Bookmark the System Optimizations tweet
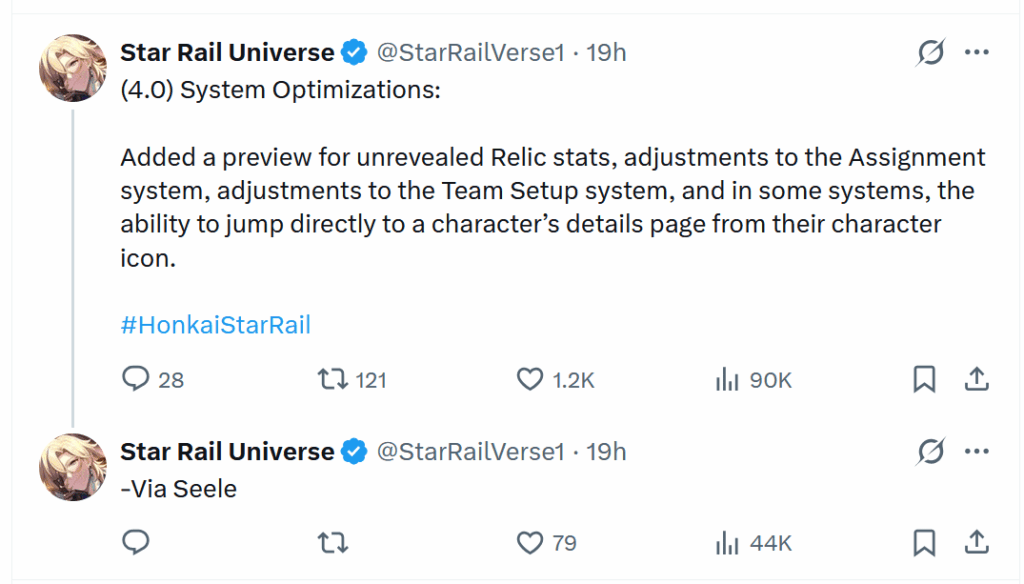The image size is (1024, 584). (923, 380)
